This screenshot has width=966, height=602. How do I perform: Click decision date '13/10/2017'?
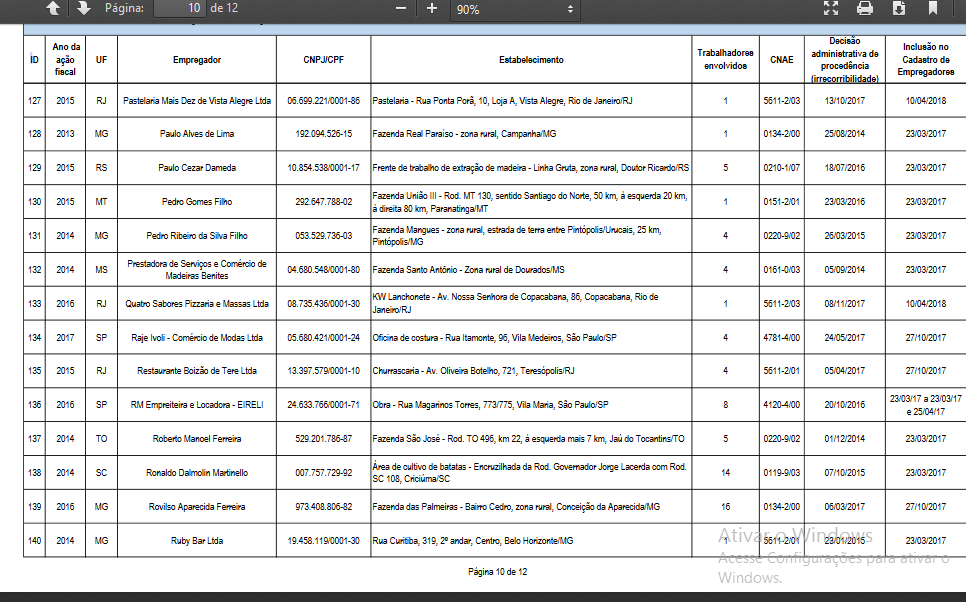tap(845, 100)
